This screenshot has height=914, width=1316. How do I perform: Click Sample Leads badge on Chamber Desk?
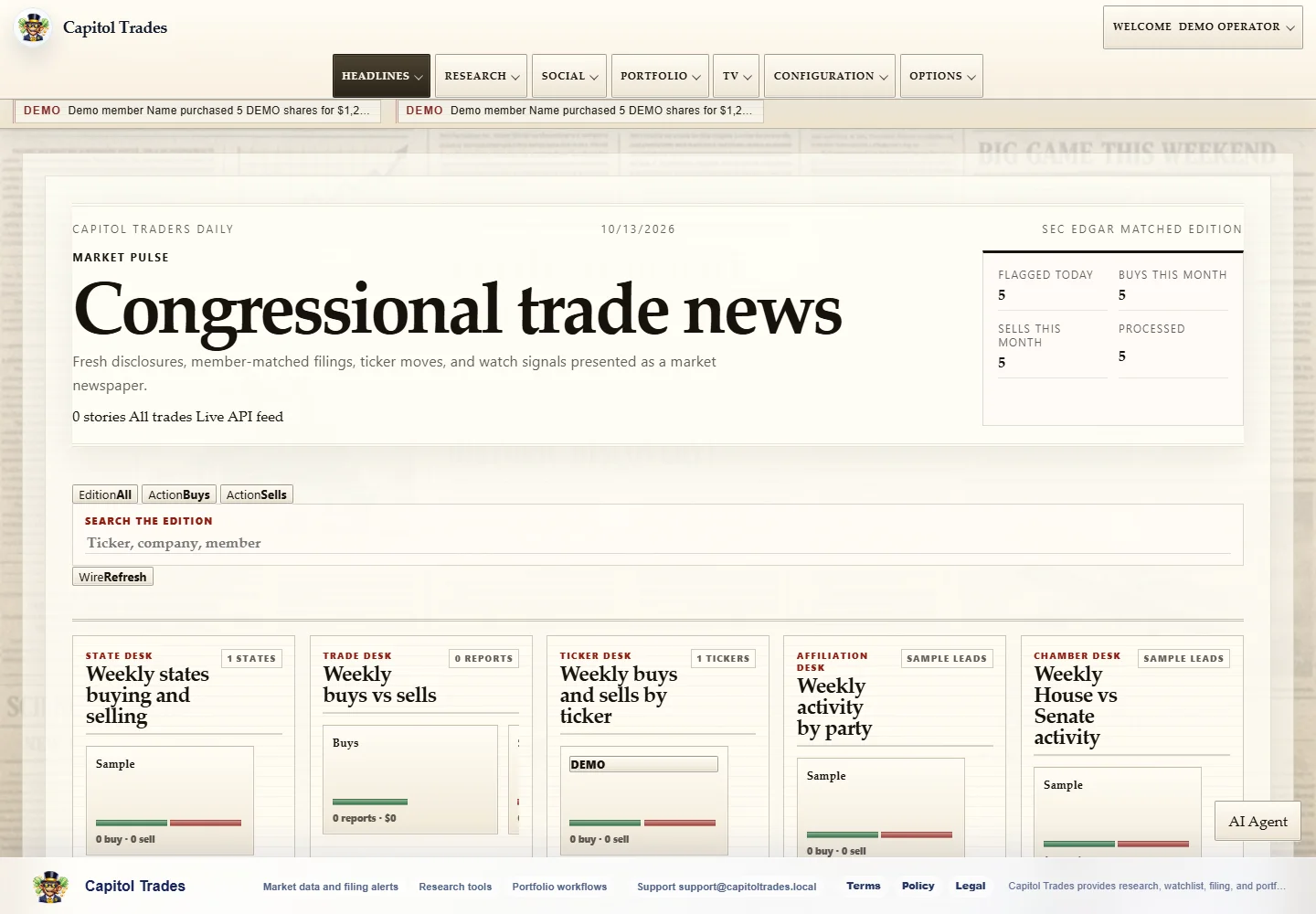[1183, 658]
